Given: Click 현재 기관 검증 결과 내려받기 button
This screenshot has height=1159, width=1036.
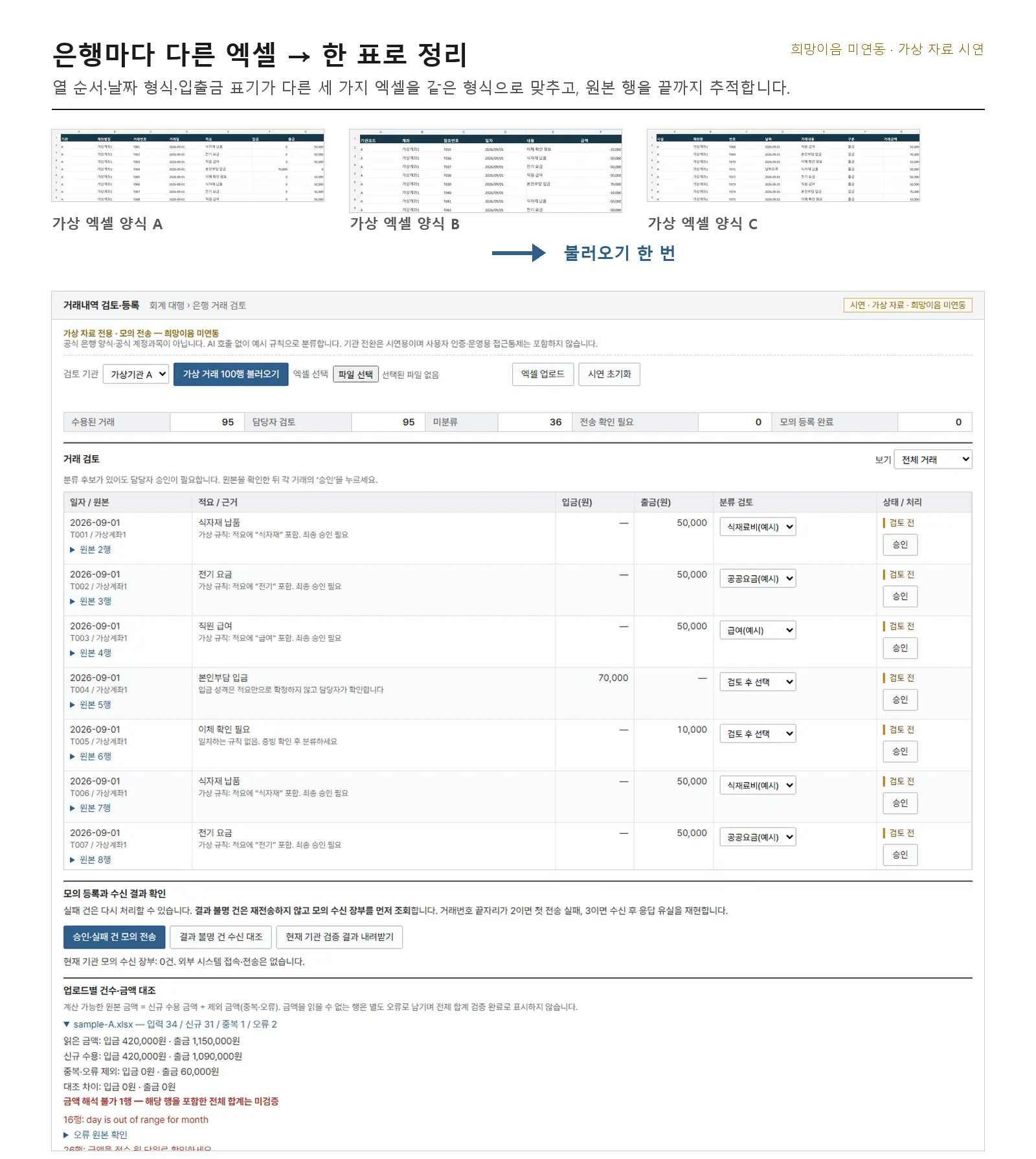Looking at the screenshot, I should (339, 937).
